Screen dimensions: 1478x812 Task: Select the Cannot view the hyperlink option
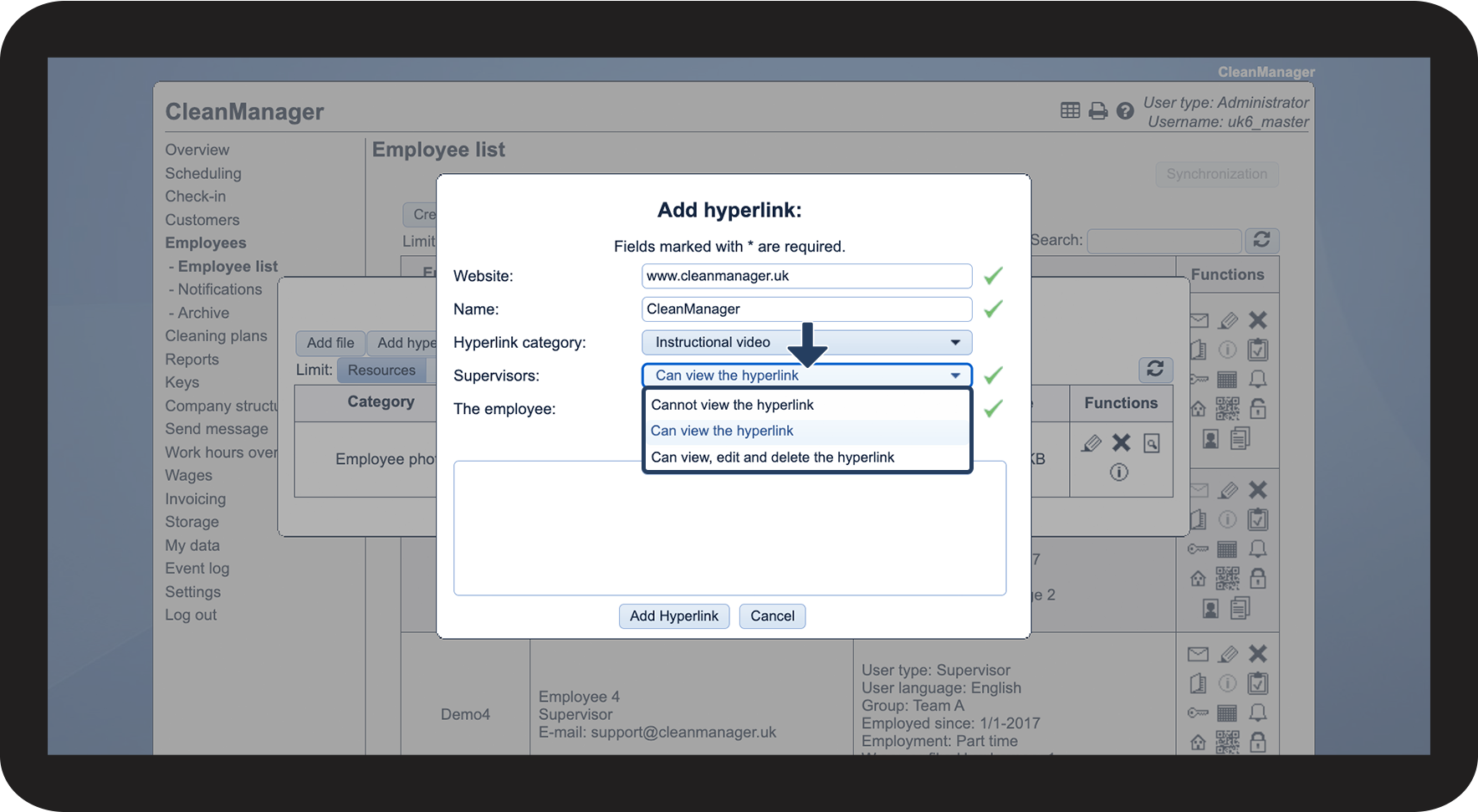click(x=806, y=405)
